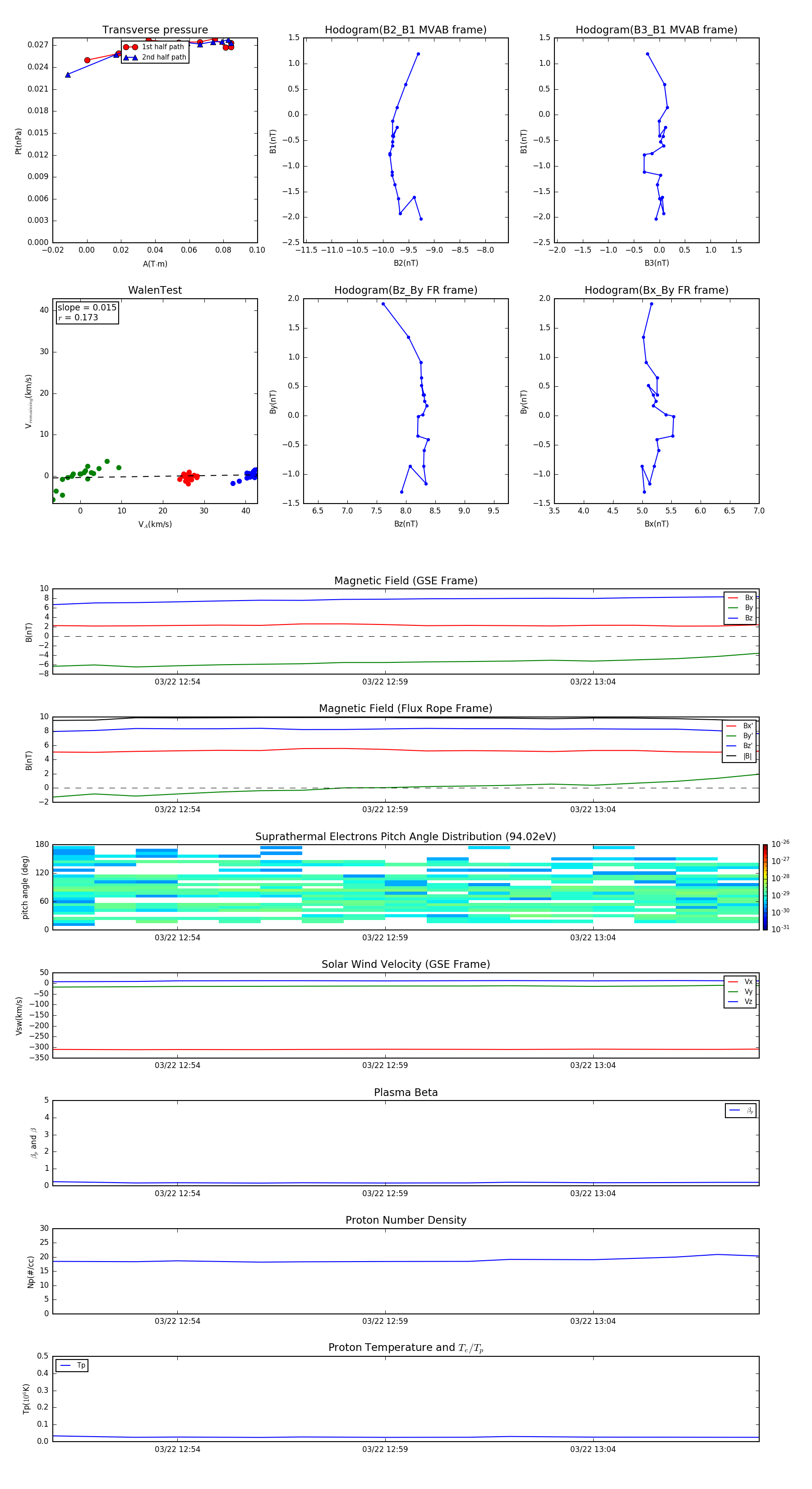The image size is (812, 1489).
Task: Select the "slope = 0.015" annotation
Action: point(87,308)
